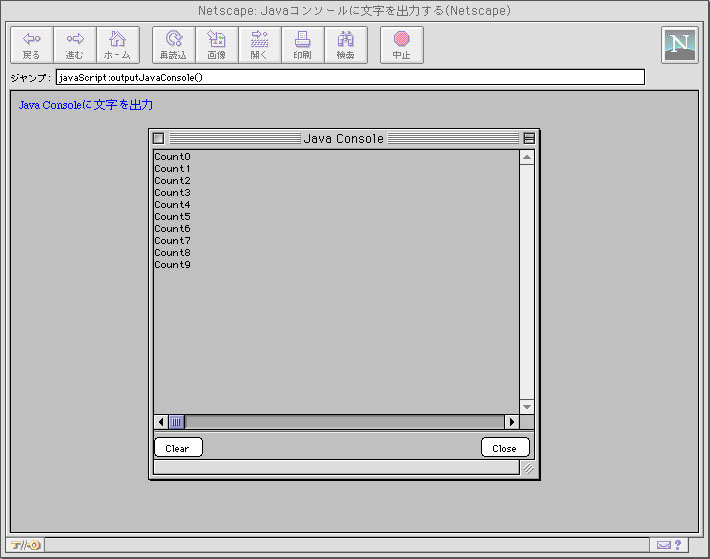Click the 'Count3' line in console
Screen dimensions: 710x559
click(173, 192)
